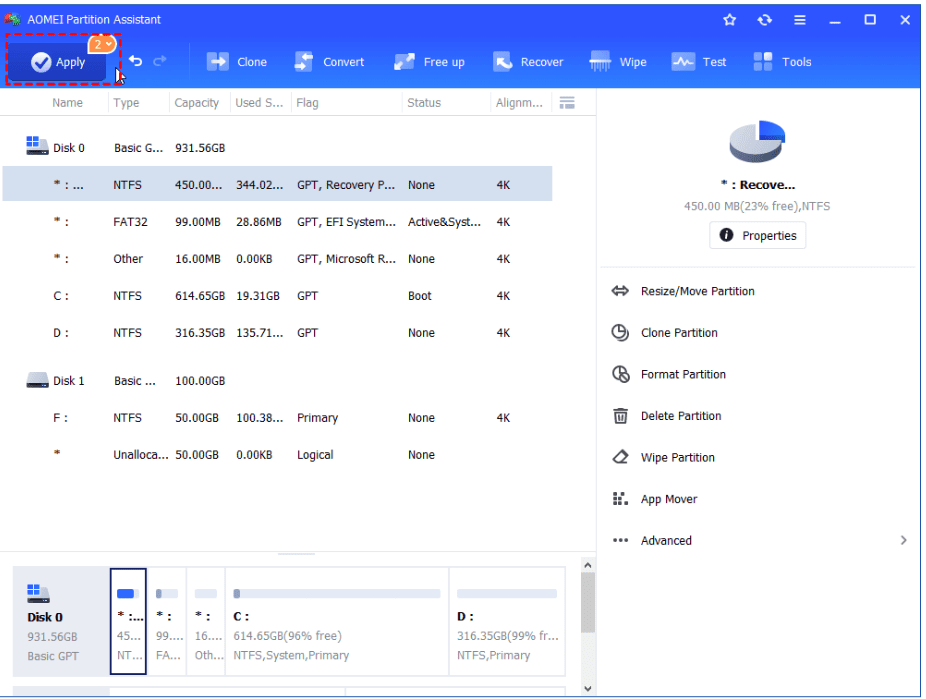Viewport: 926px width, 699px height.
Task: Click the Advanced label
Action: point(666,541)
